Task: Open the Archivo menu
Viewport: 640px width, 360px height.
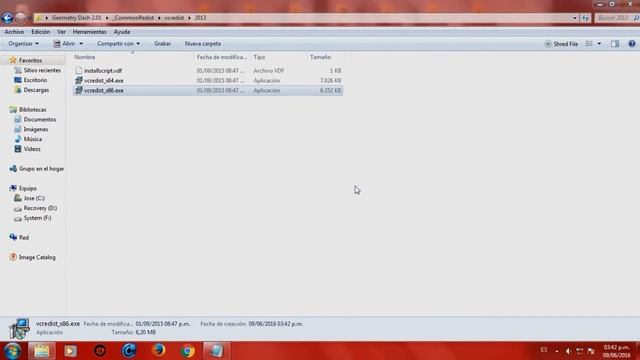Action: coord(14,32)
